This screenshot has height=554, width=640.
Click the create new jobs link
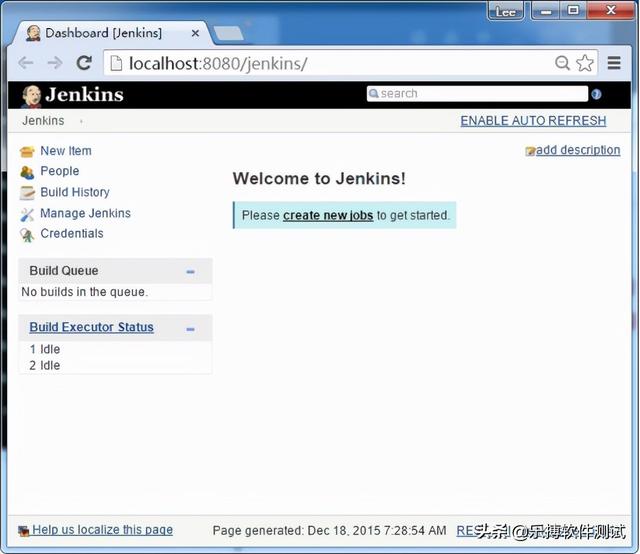tap(328, 215)
